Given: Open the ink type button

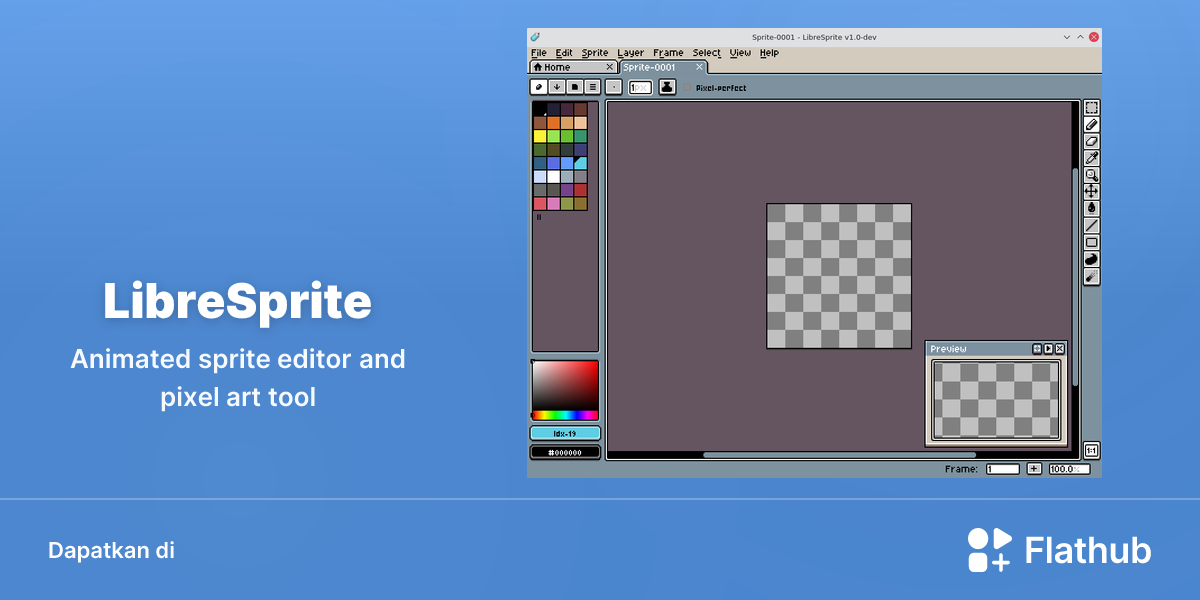Looking at the screenshot, I should [667, 87].
